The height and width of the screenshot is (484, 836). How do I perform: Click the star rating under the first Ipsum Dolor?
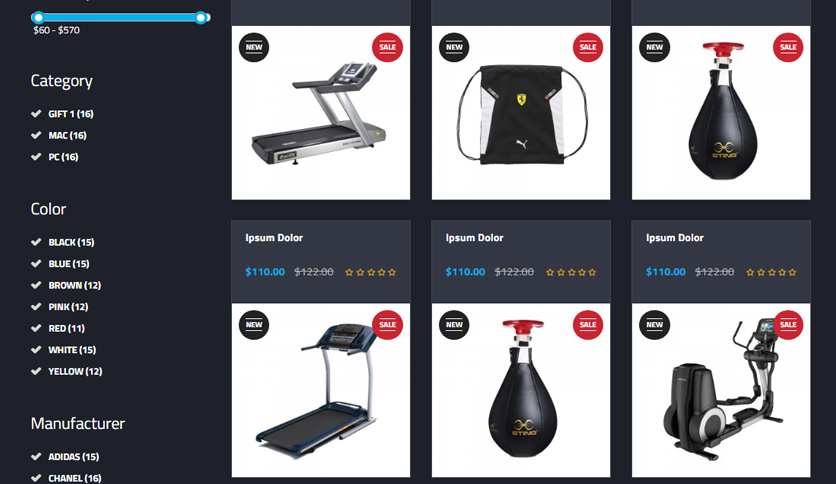tap(371, 272)
